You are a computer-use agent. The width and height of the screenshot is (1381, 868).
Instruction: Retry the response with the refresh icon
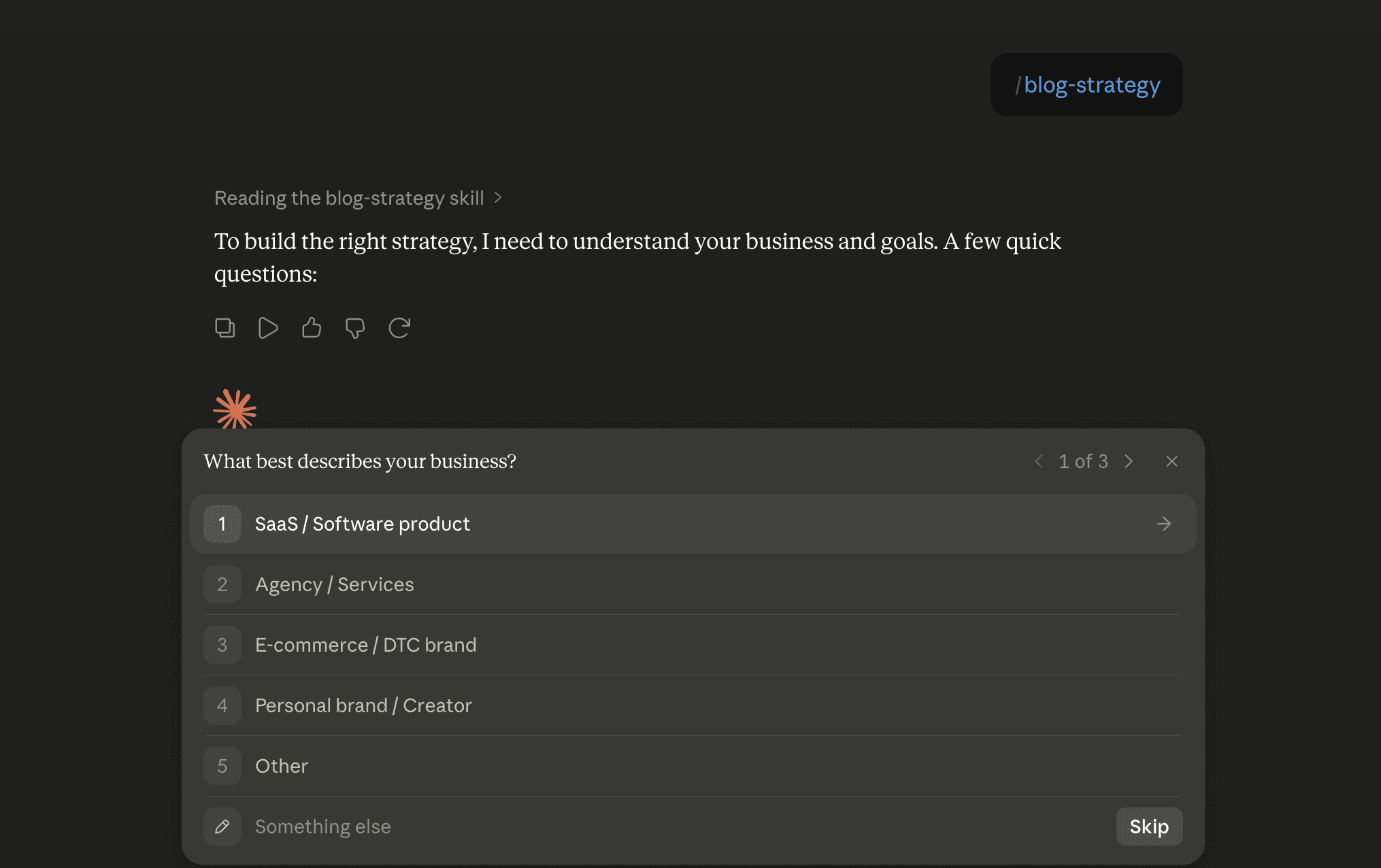tap(399, 328)
